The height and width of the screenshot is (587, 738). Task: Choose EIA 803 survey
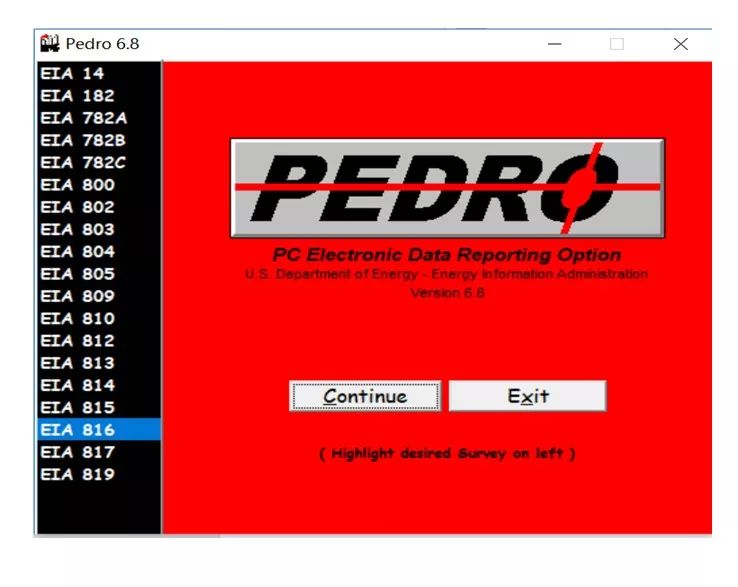[99, 229]
